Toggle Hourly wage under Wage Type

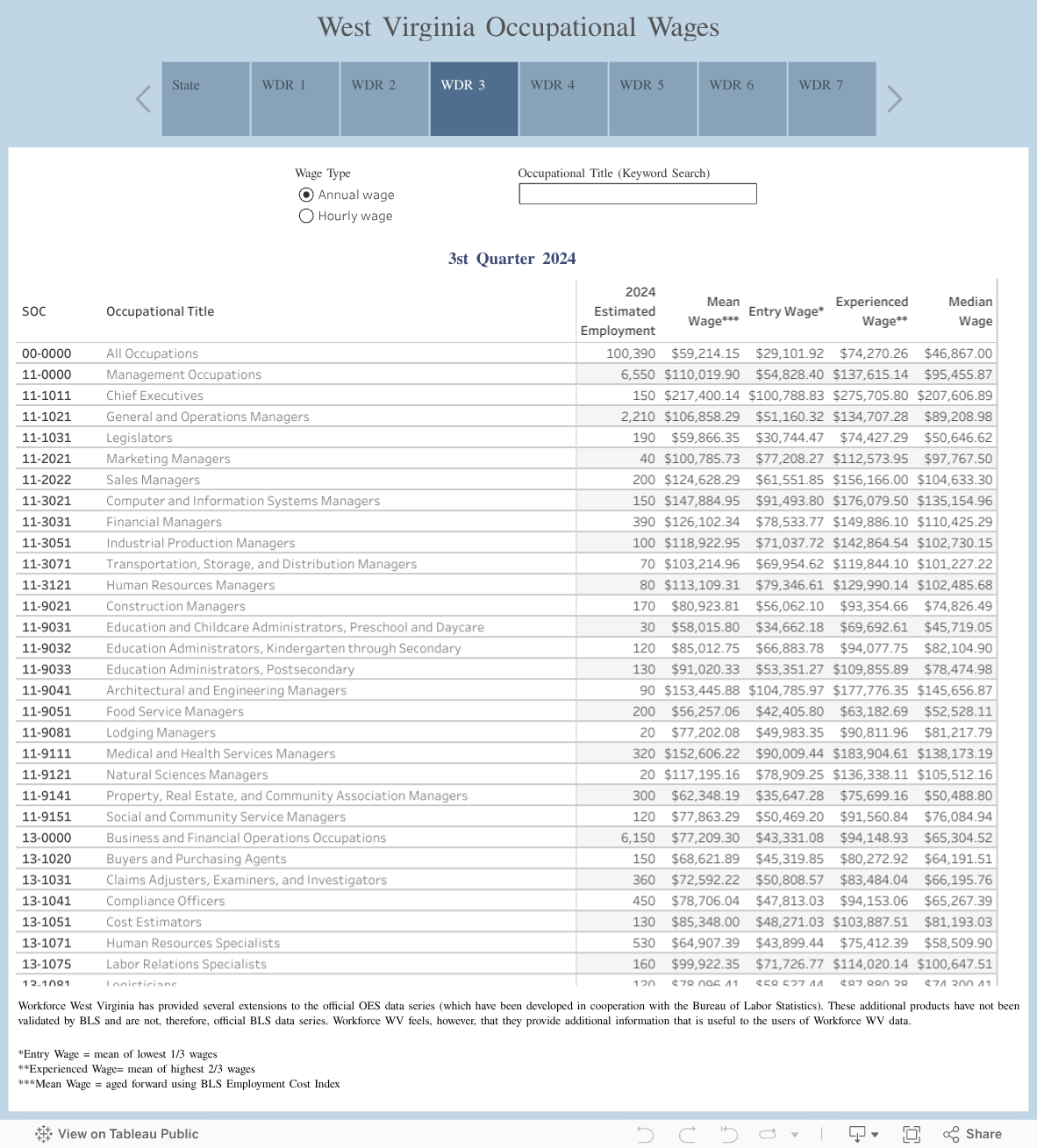[x=306, y=216]
